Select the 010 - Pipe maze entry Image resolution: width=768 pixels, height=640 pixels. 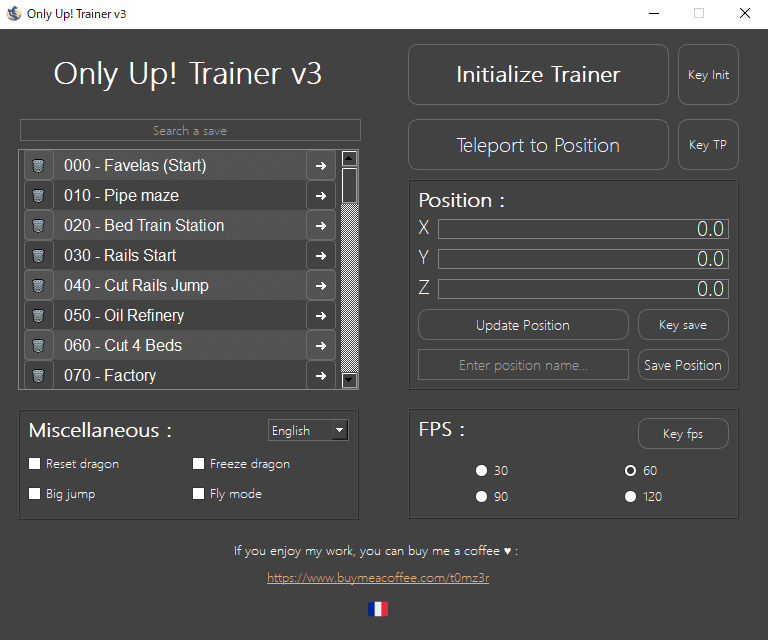(179, 195)
